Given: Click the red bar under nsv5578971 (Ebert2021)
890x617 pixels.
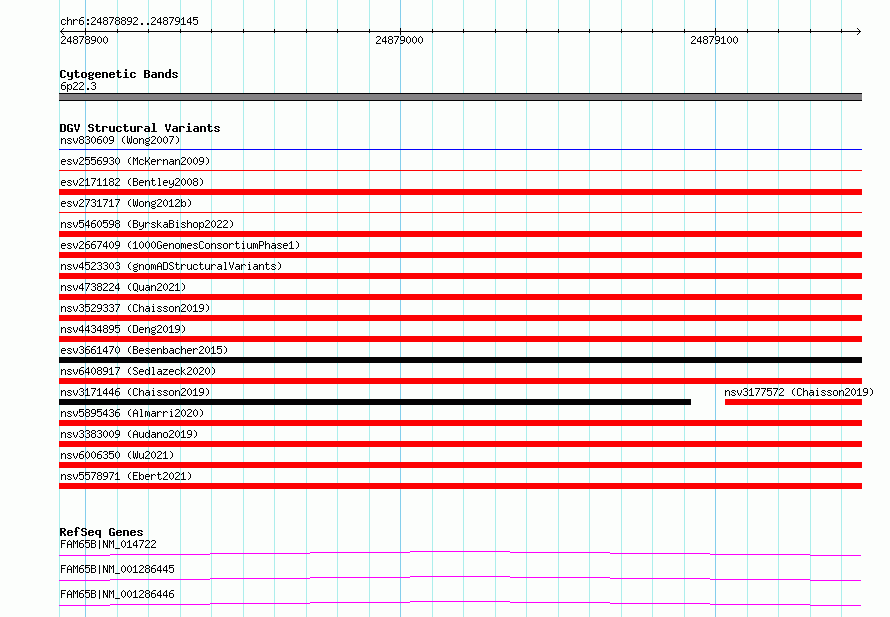Looking at the screenshot, I should (460, 486).
